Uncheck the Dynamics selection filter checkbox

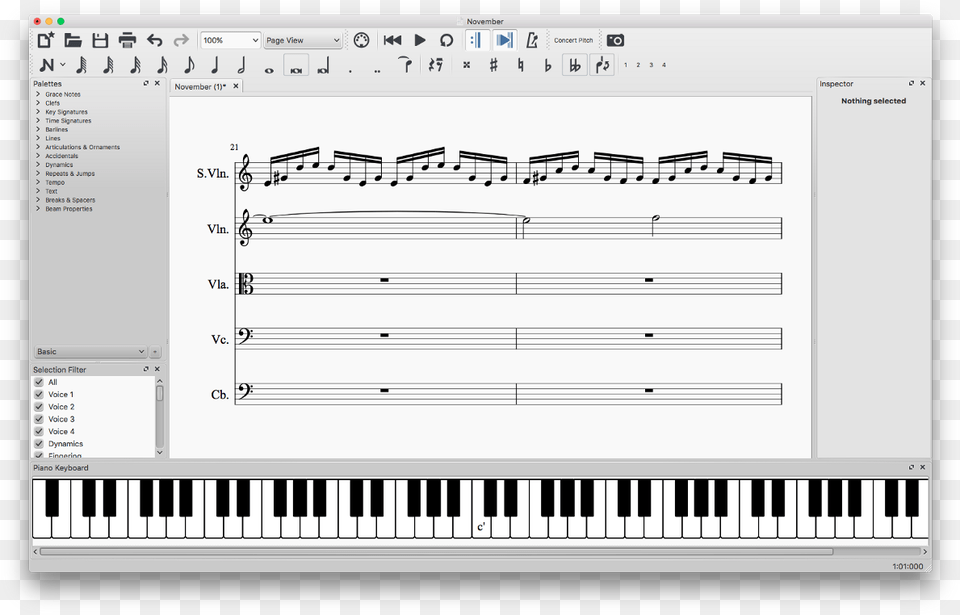pos(39,444)
